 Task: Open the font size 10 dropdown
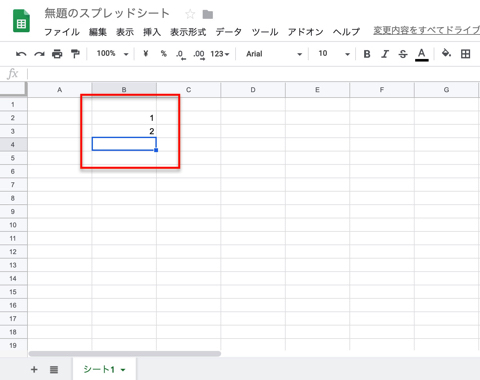point(334,54)
